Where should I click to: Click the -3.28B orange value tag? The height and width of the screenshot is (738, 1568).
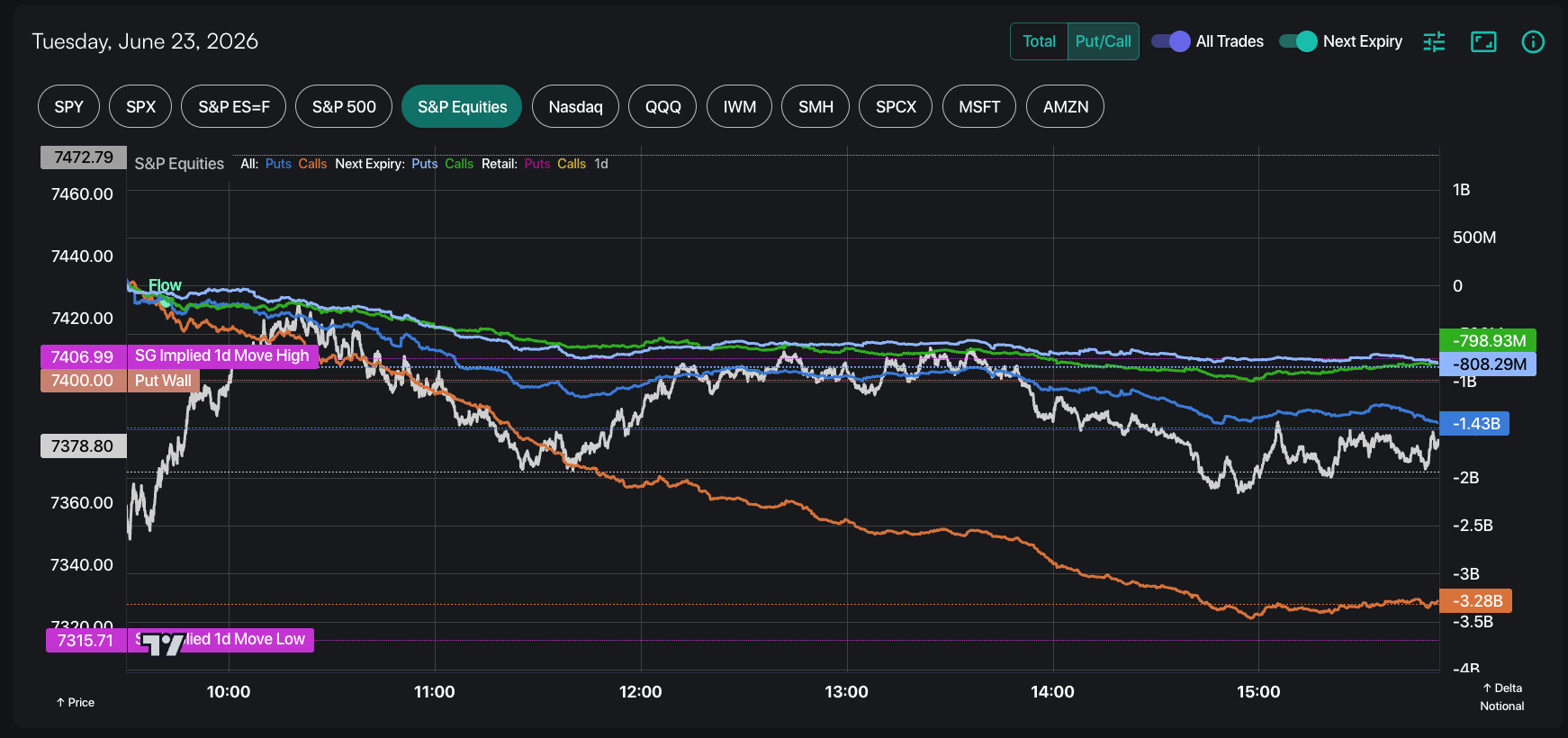coord(1476,600)
